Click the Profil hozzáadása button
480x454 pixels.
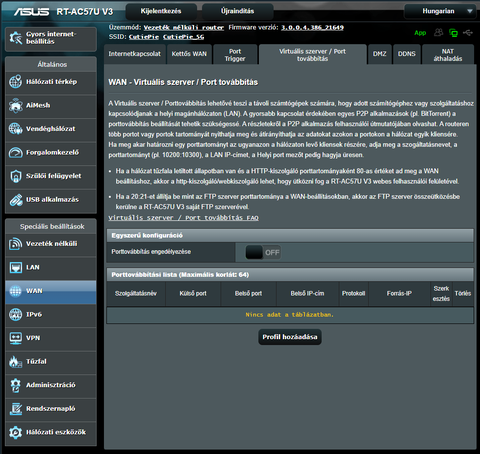point(290,337)
